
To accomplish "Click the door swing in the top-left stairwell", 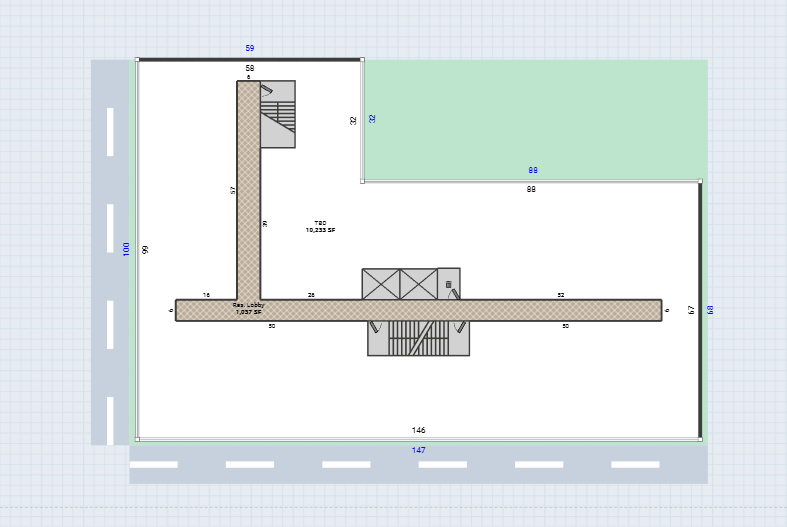I will [267, 90].
